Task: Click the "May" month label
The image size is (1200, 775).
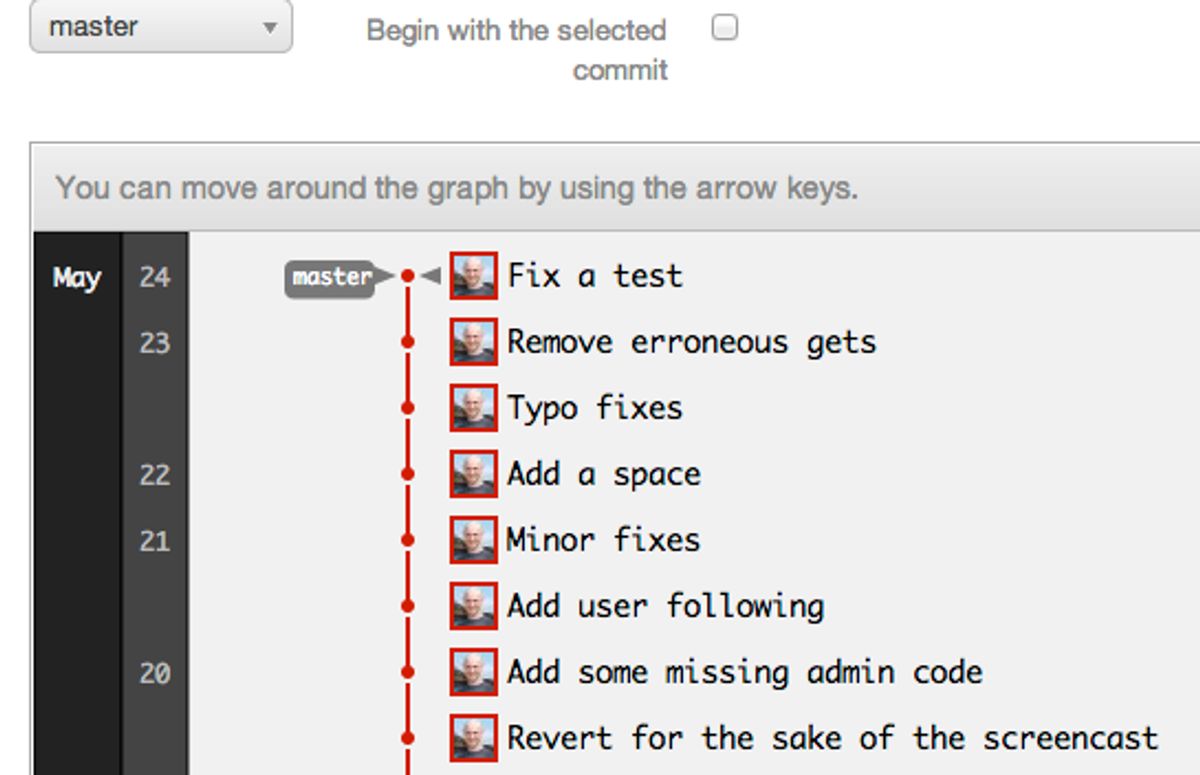Action: (x=77, y=278)
